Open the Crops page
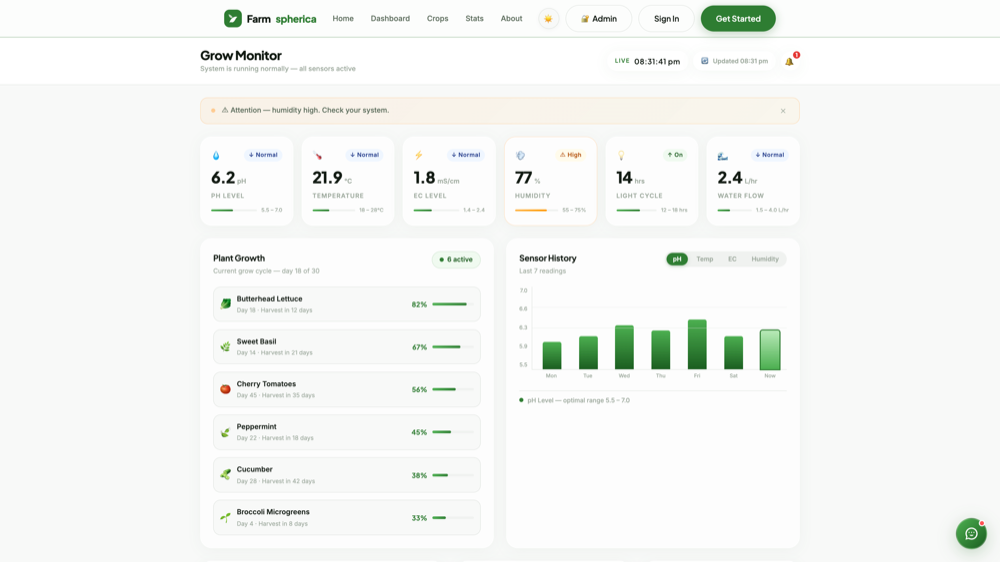The height and width of the screenshot is (562, 1000). 438,18
